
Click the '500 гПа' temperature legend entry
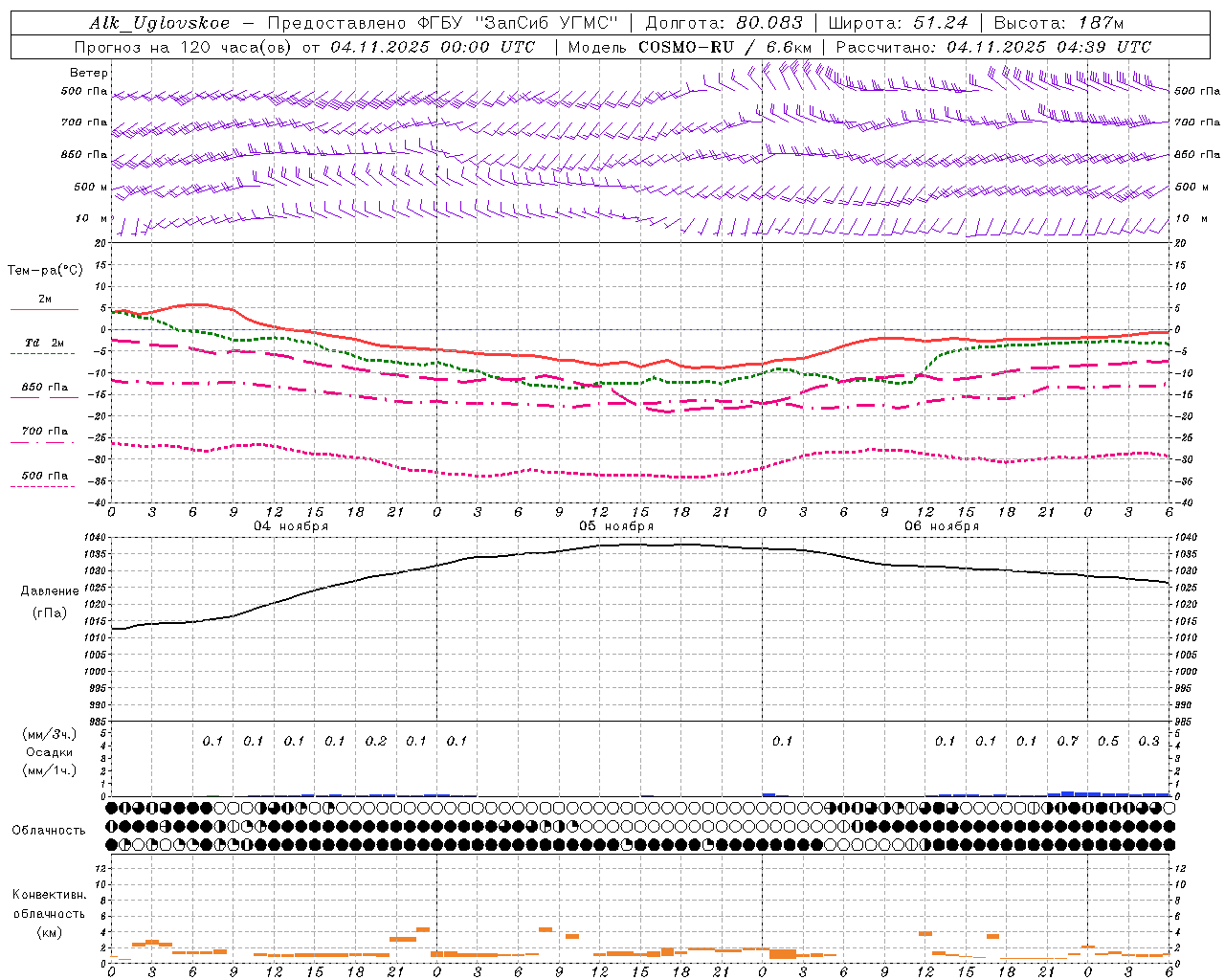(x=45, y=475)
